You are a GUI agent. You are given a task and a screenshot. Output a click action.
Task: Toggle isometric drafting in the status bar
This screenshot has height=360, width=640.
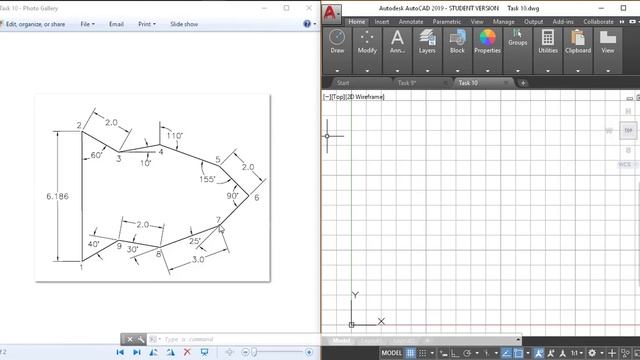(x=487, y=353)
